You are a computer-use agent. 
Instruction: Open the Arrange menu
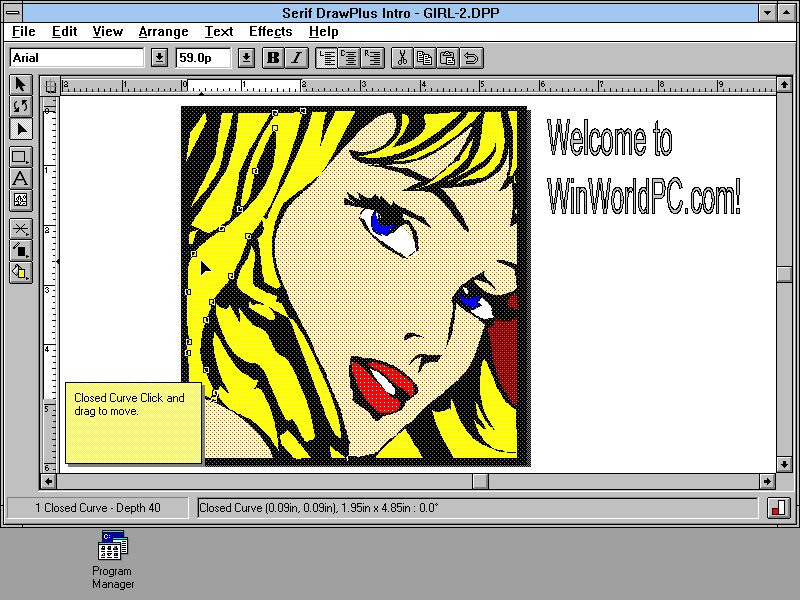click(x=163, y=32)
